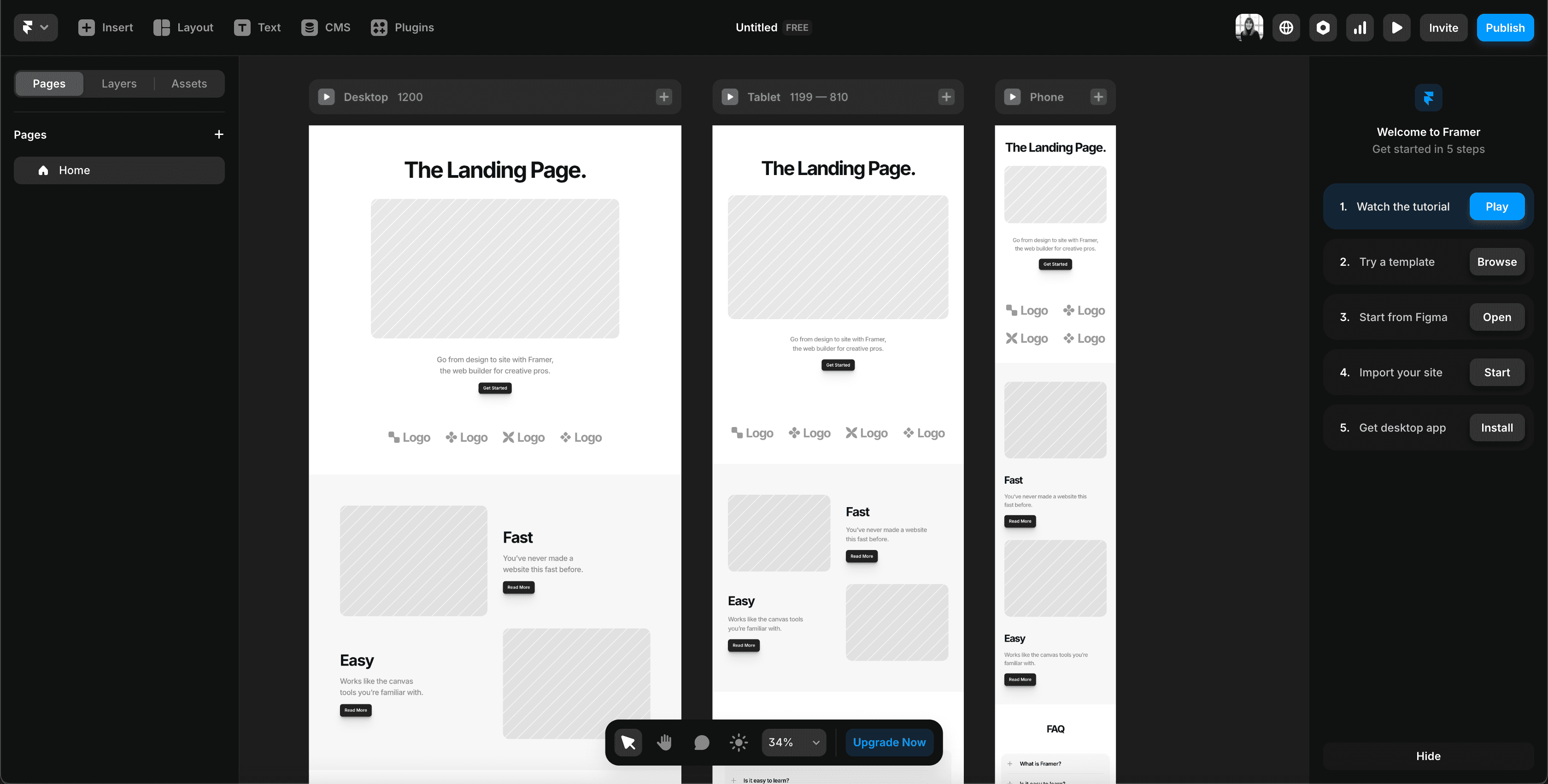This screenshot has height=784, width=1548.
Task: Open the zoom level dropdown
Action: point(793,742)
